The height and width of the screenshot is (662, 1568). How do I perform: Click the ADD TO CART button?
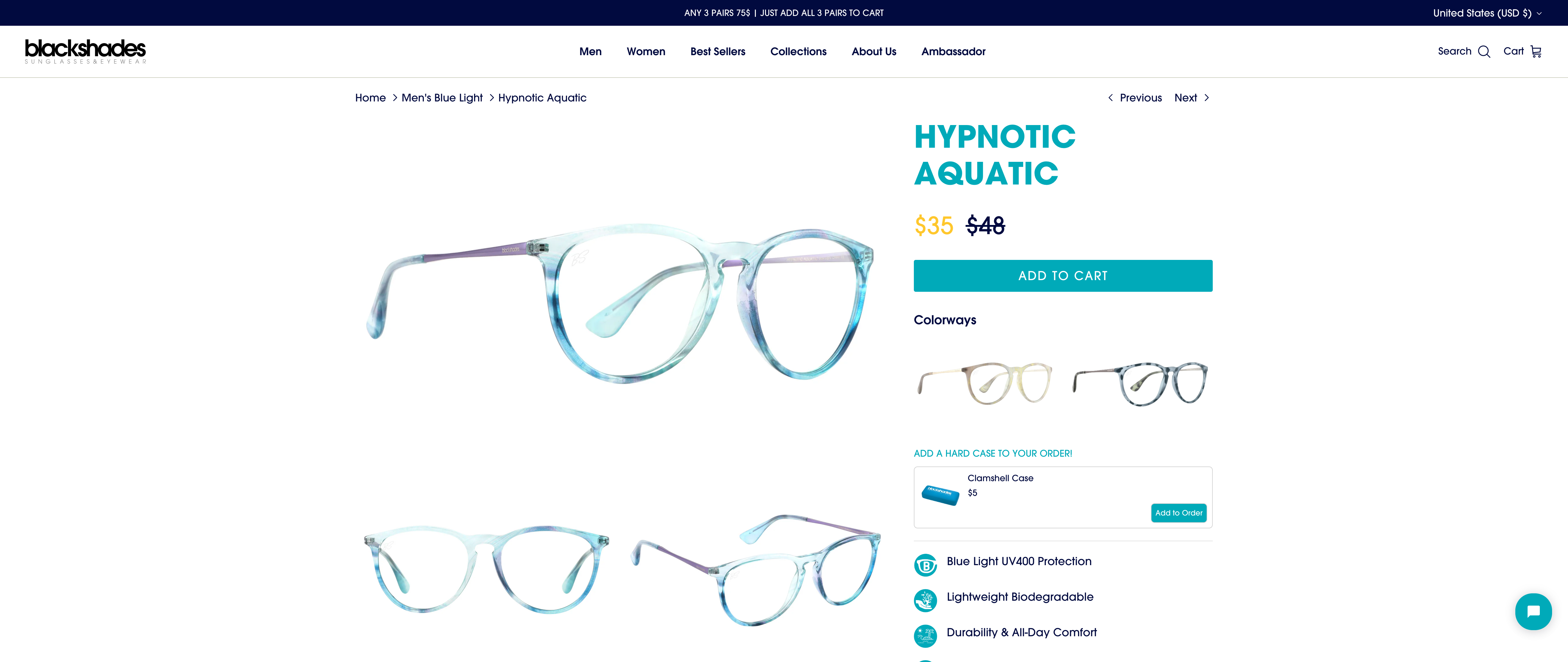[x=1063, y=276]
